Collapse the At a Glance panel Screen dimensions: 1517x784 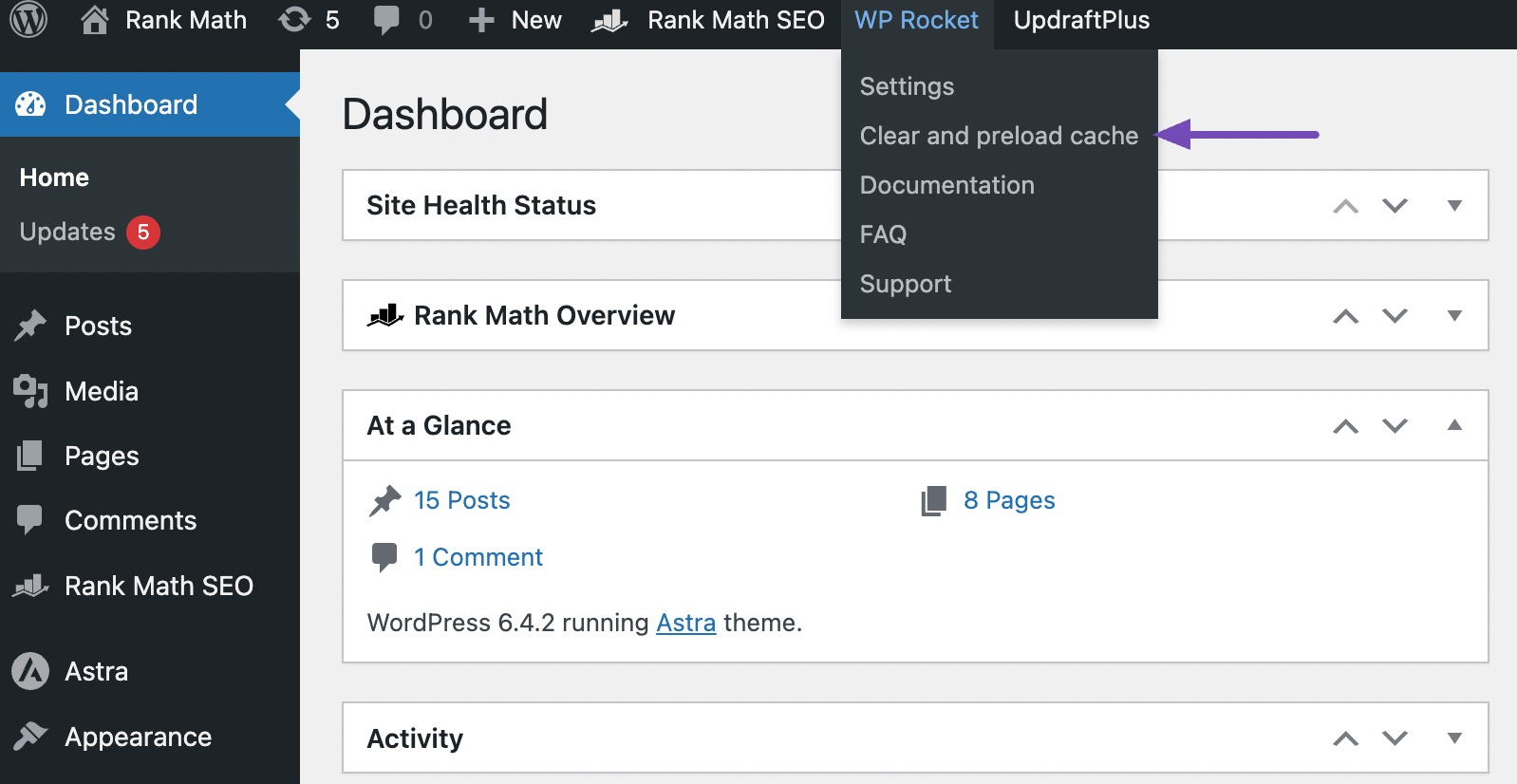click(1454, 425)
